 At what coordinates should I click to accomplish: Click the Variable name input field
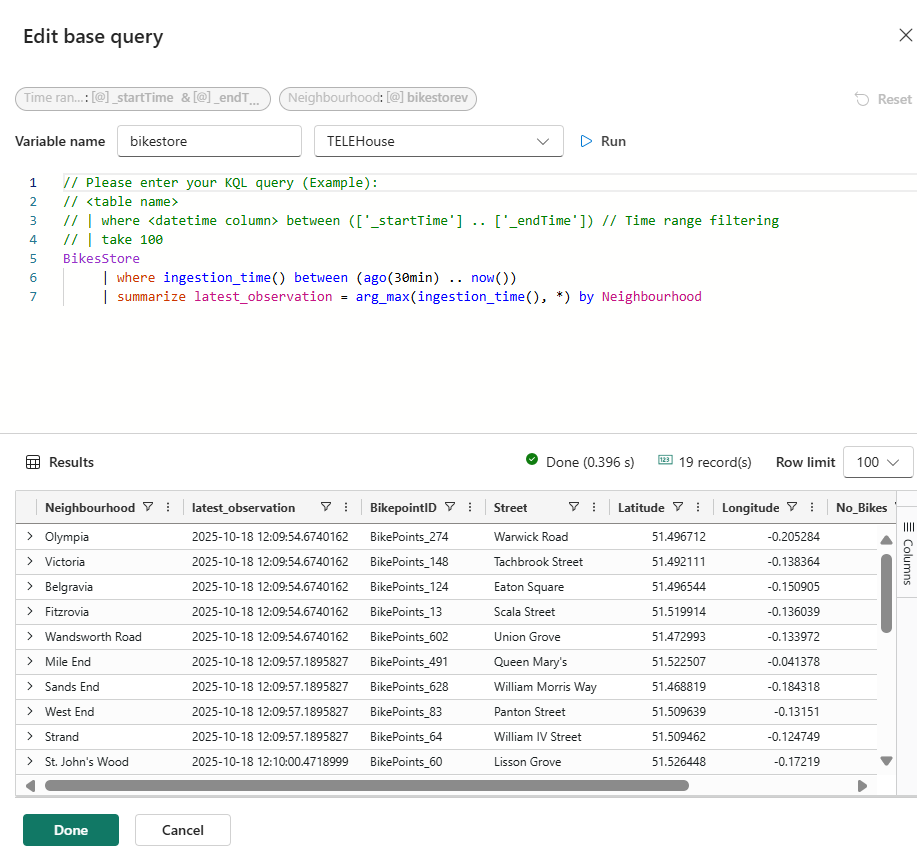pos(209,142)
